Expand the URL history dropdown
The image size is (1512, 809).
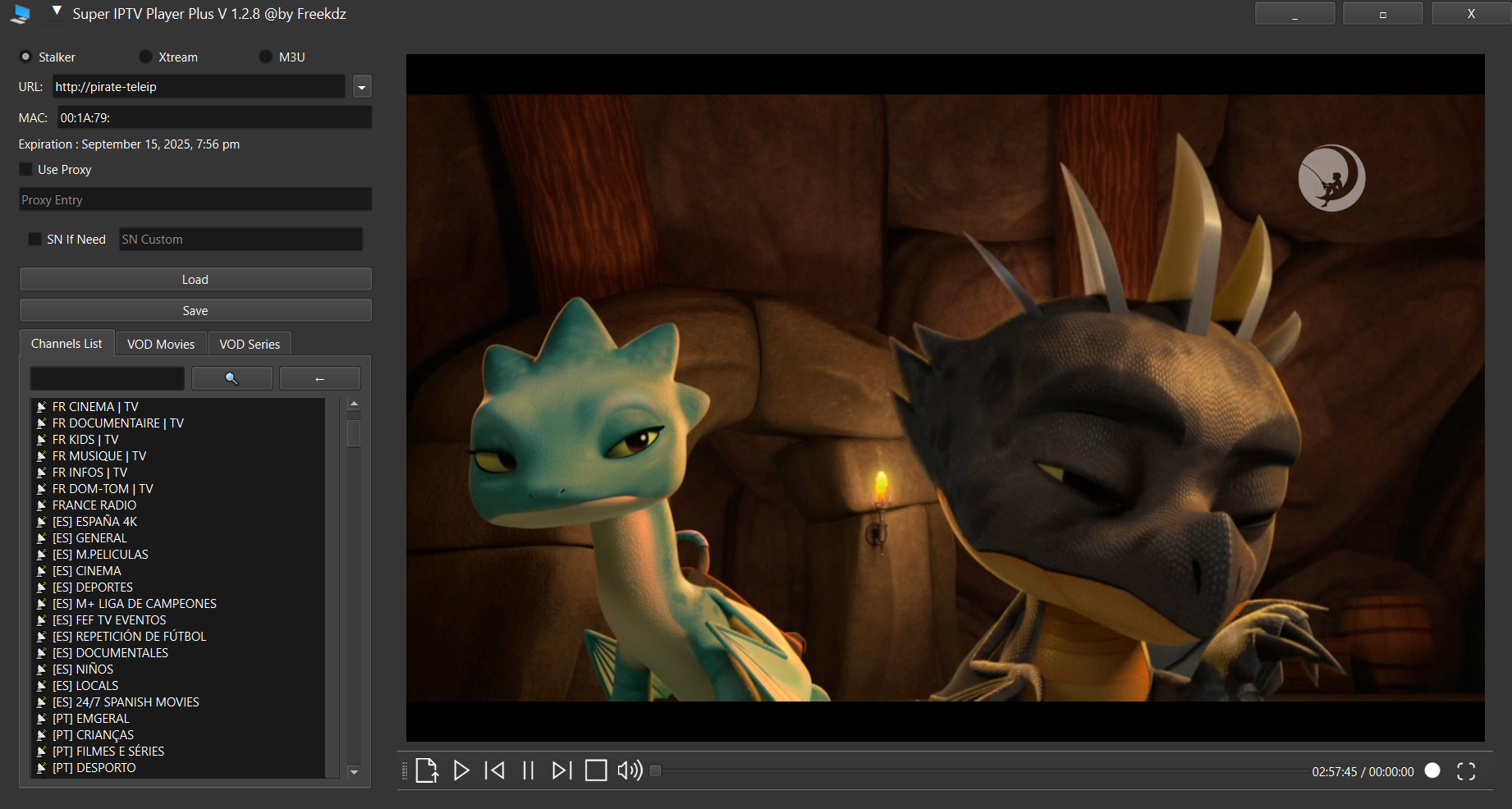pos(362,87)
